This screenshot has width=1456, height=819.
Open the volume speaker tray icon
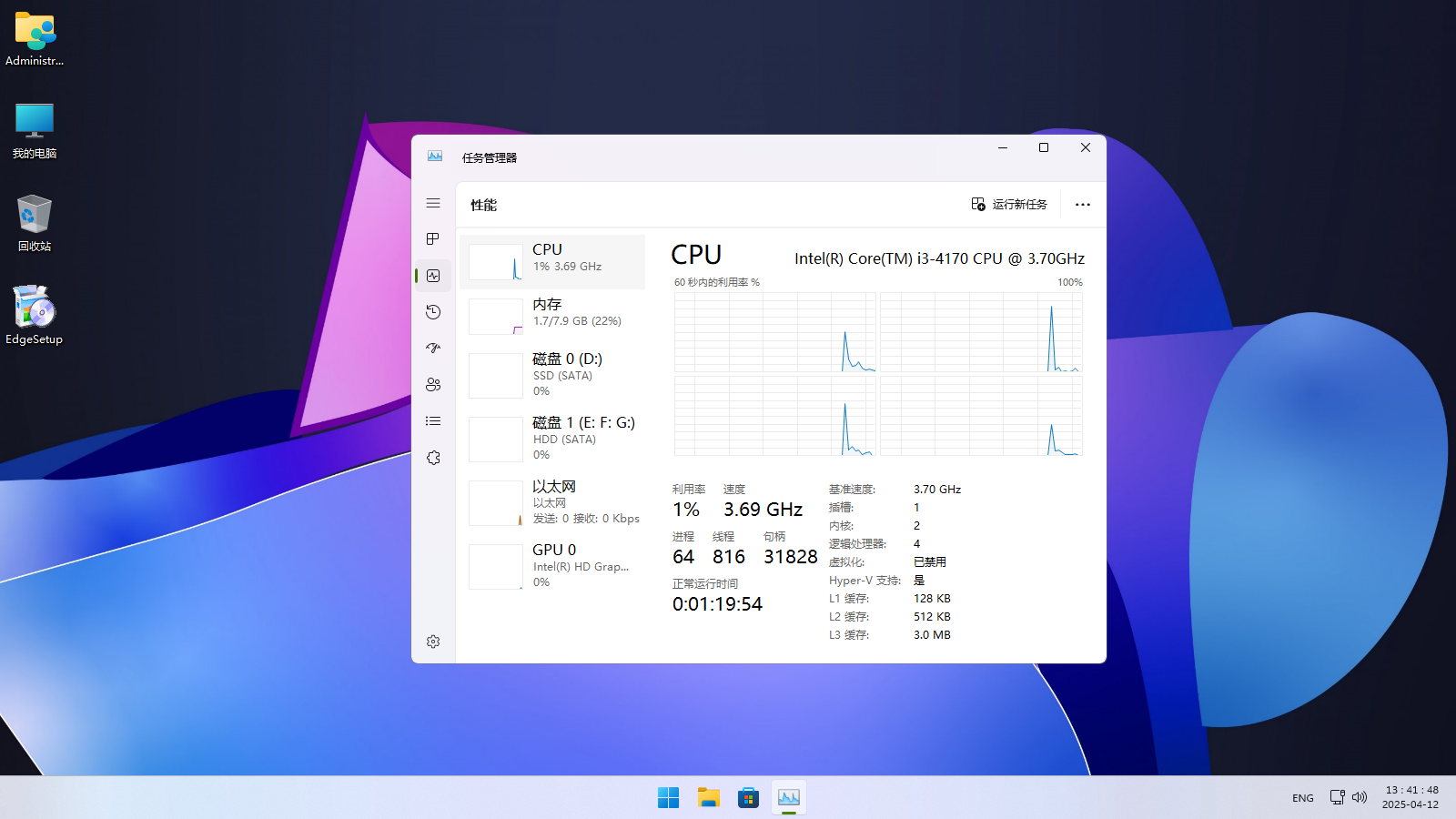1360,797
